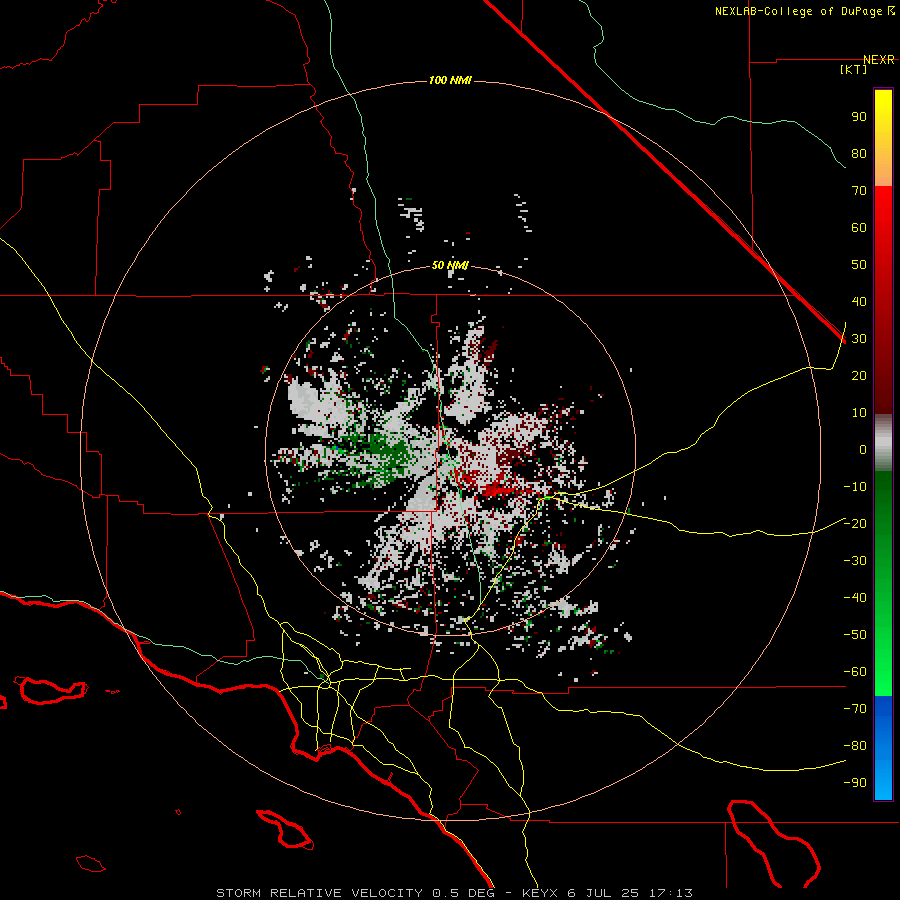Viewport: 900px width, 900px height.
Task: Pick the blue bottom segment of color bar
Action: [x=883, y=748]
